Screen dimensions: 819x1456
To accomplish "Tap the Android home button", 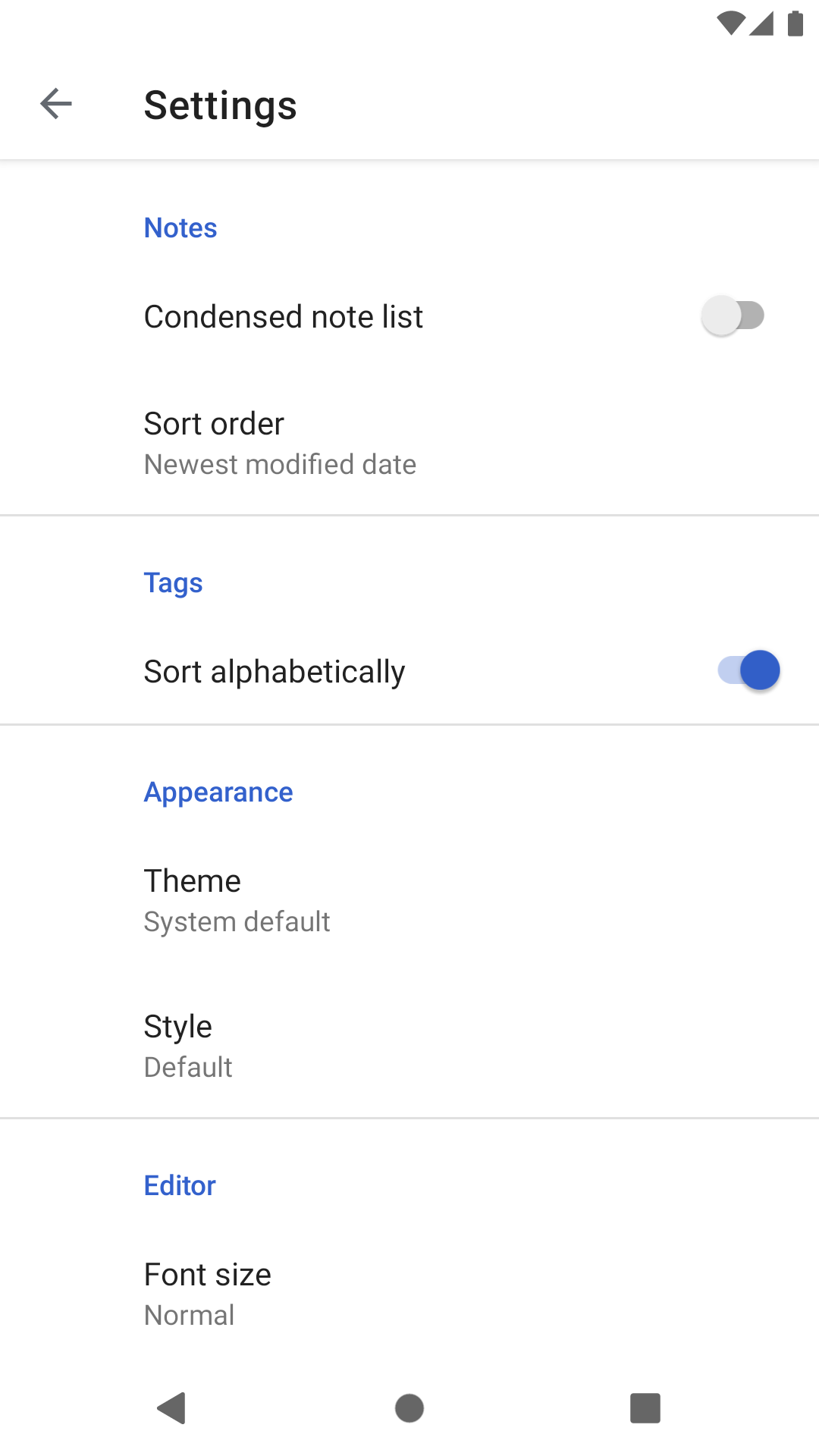I will point(409,1408).
